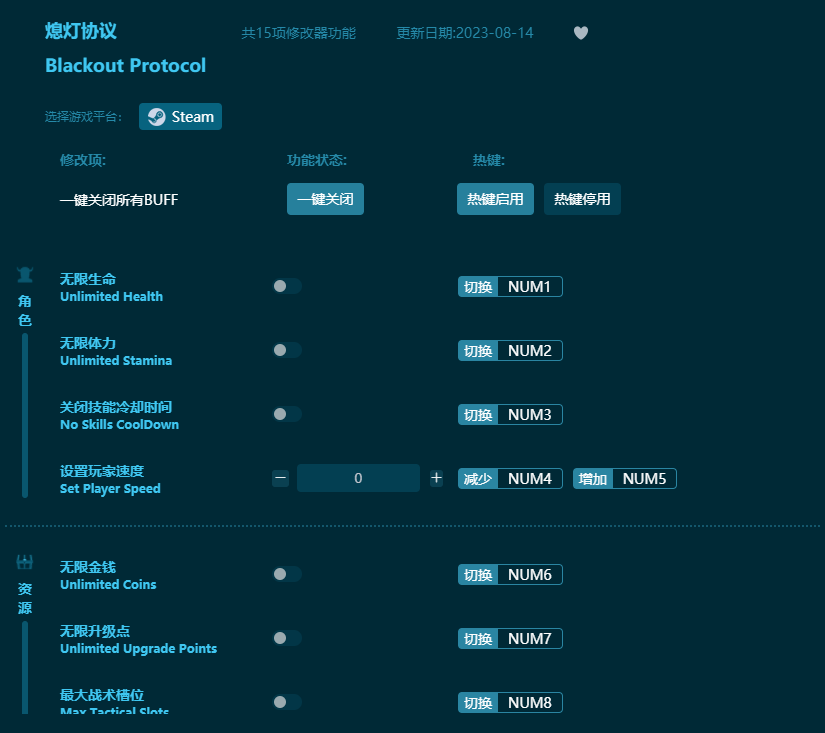Click the NUM1 hotkey switch for Unlimited Health

pos(510,286)
